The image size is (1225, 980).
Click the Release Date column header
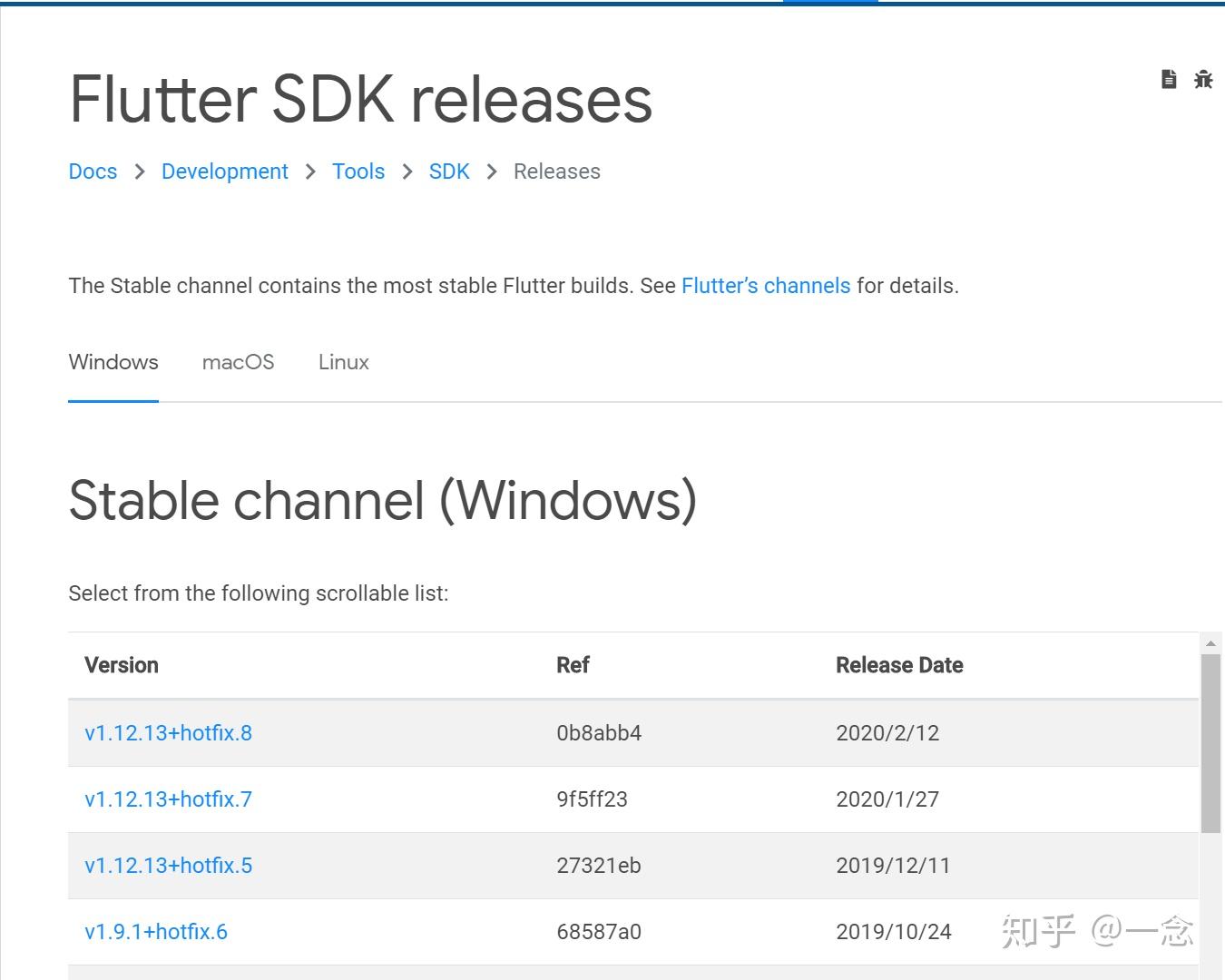899,665
